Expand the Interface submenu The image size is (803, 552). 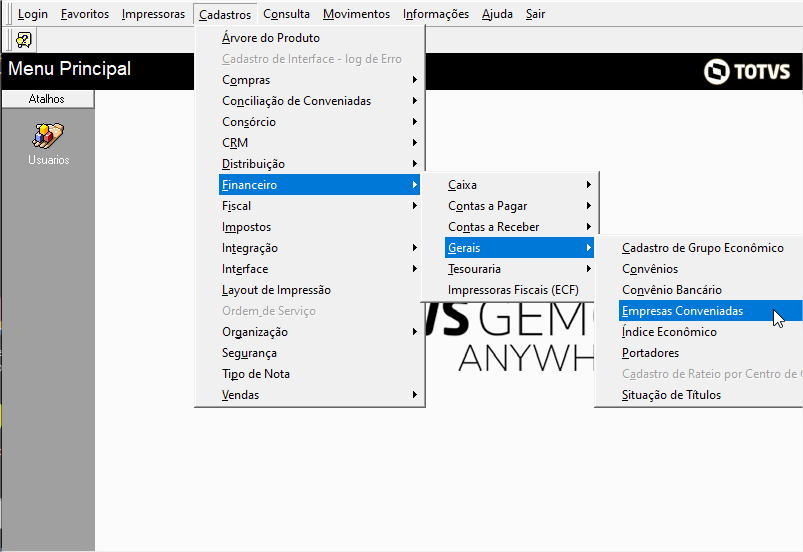[x=319, y=269]
